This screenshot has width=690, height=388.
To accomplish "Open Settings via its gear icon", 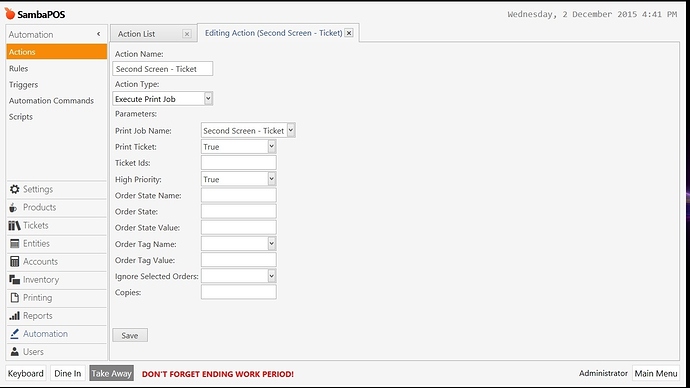I will pyautogui.click(x=15, y=189).
